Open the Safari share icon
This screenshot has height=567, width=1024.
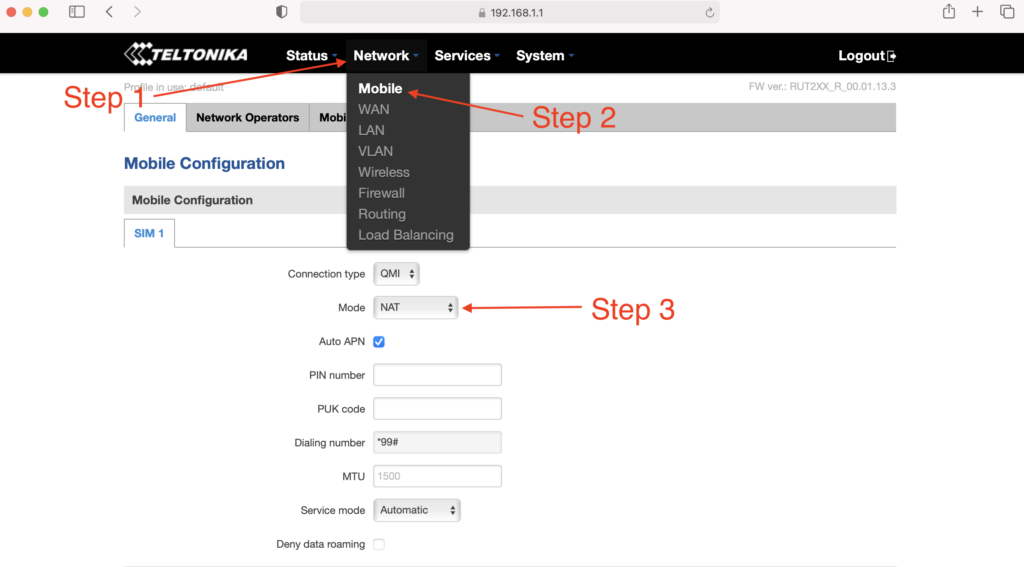(948, 12)
